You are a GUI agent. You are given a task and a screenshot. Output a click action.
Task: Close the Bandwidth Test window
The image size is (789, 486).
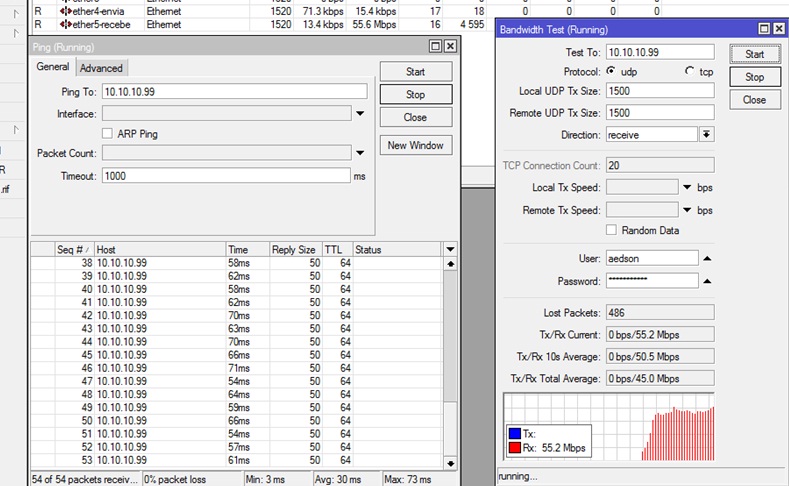click(779, 29)
